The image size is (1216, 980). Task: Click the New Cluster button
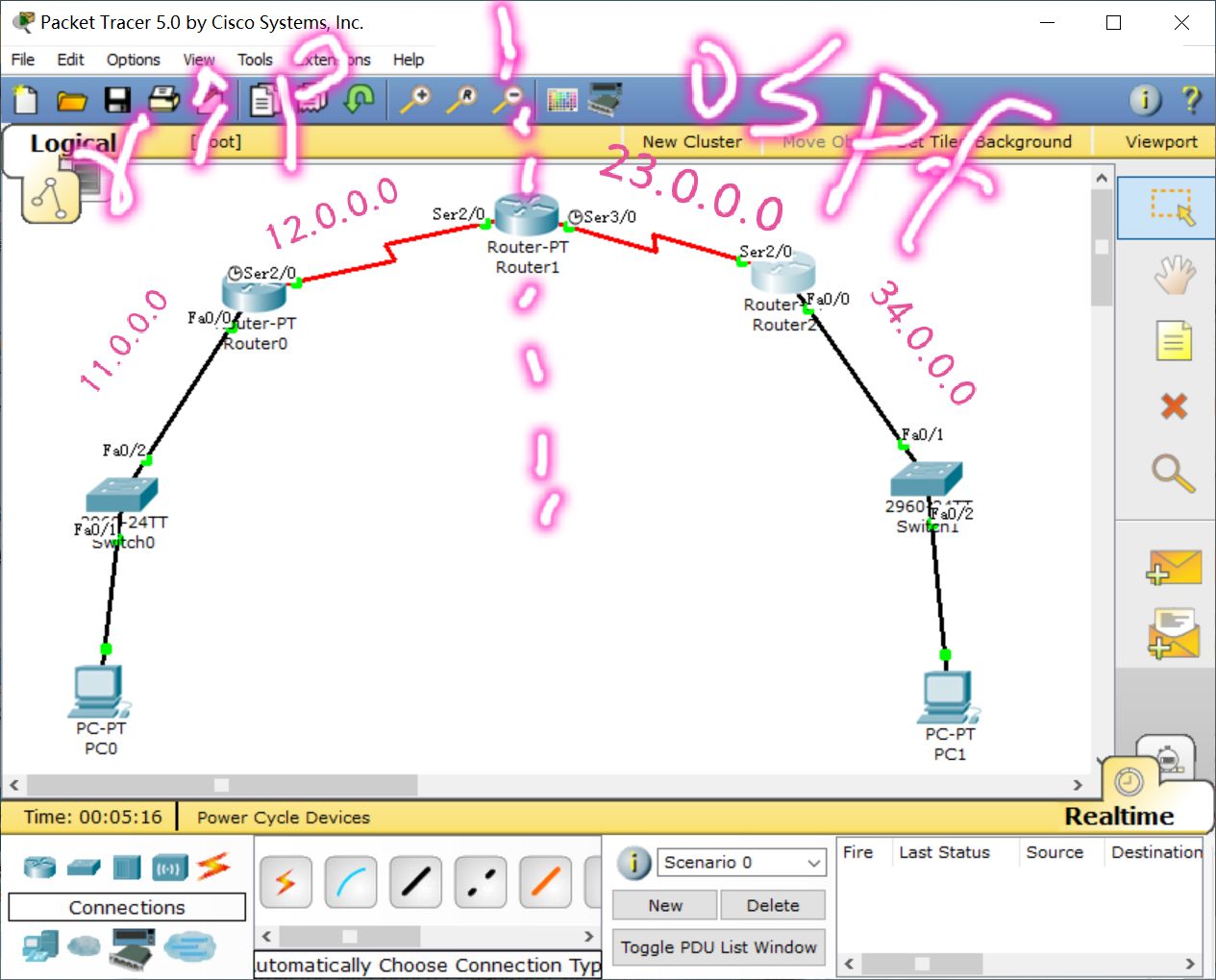pos(691,141)
